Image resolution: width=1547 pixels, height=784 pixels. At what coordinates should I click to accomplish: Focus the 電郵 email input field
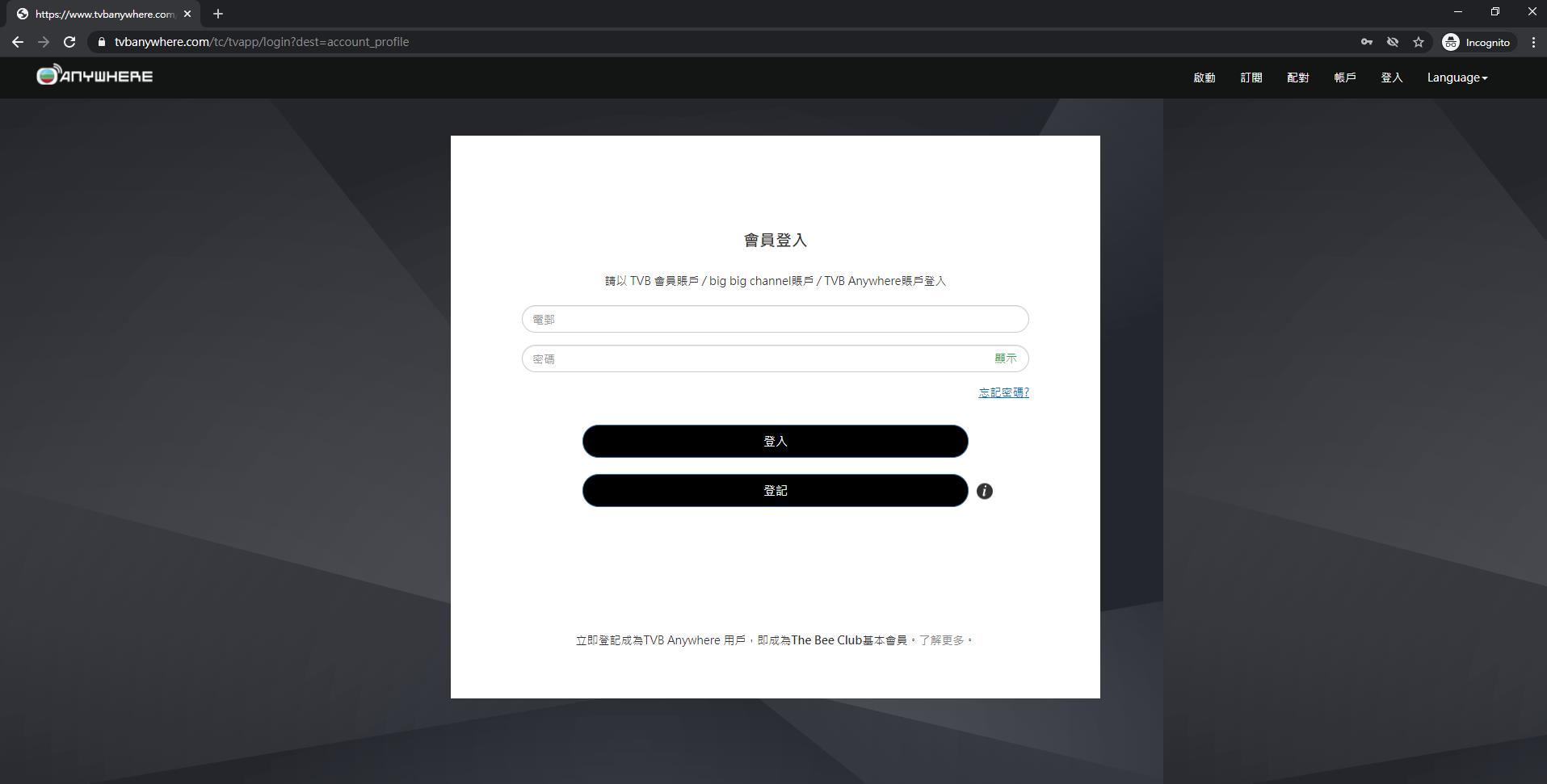pyautogui.click(x=775, y=319)
